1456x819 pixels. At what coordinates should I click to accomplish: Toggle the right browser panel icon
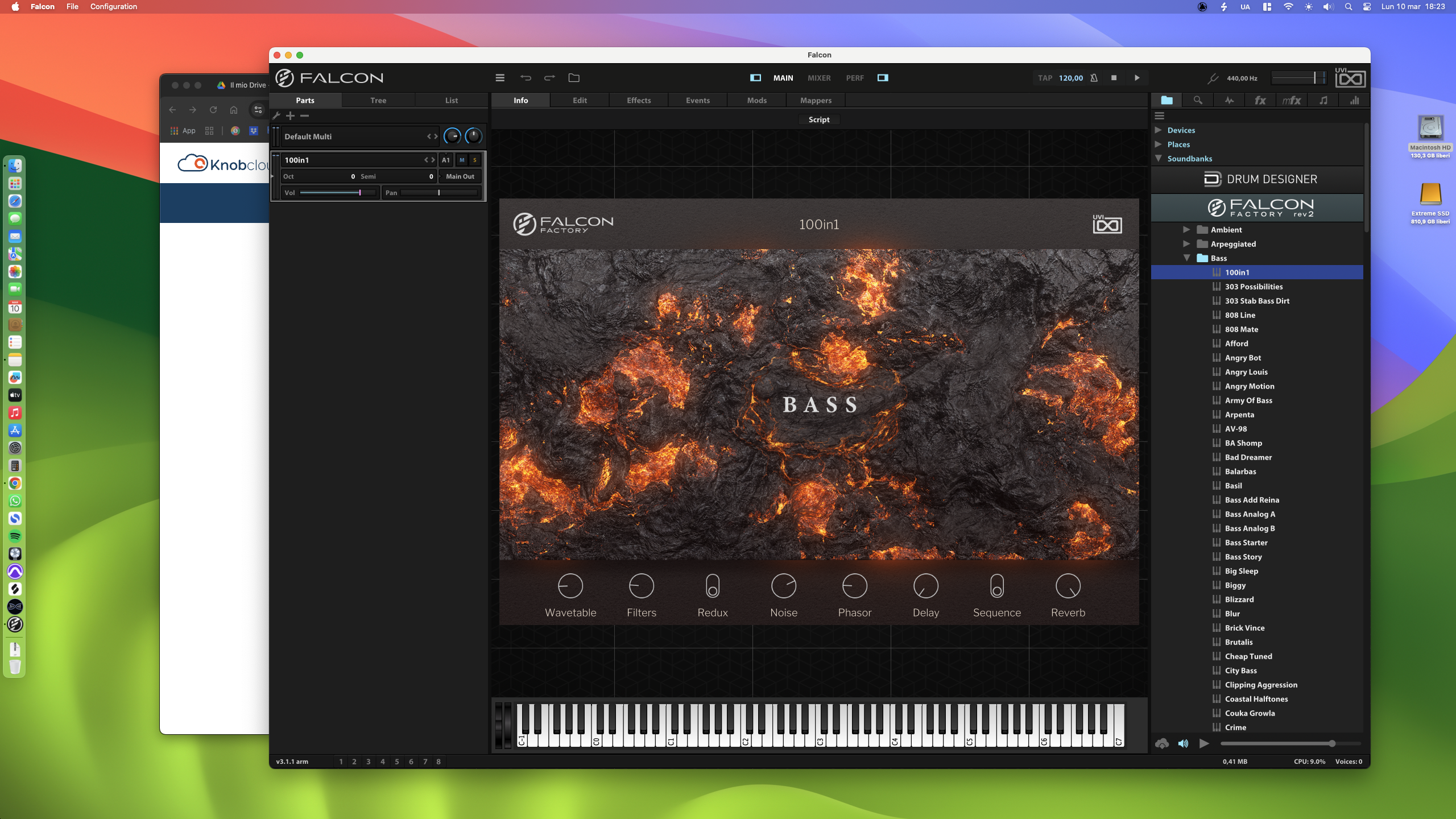click(x=883, y=78)
